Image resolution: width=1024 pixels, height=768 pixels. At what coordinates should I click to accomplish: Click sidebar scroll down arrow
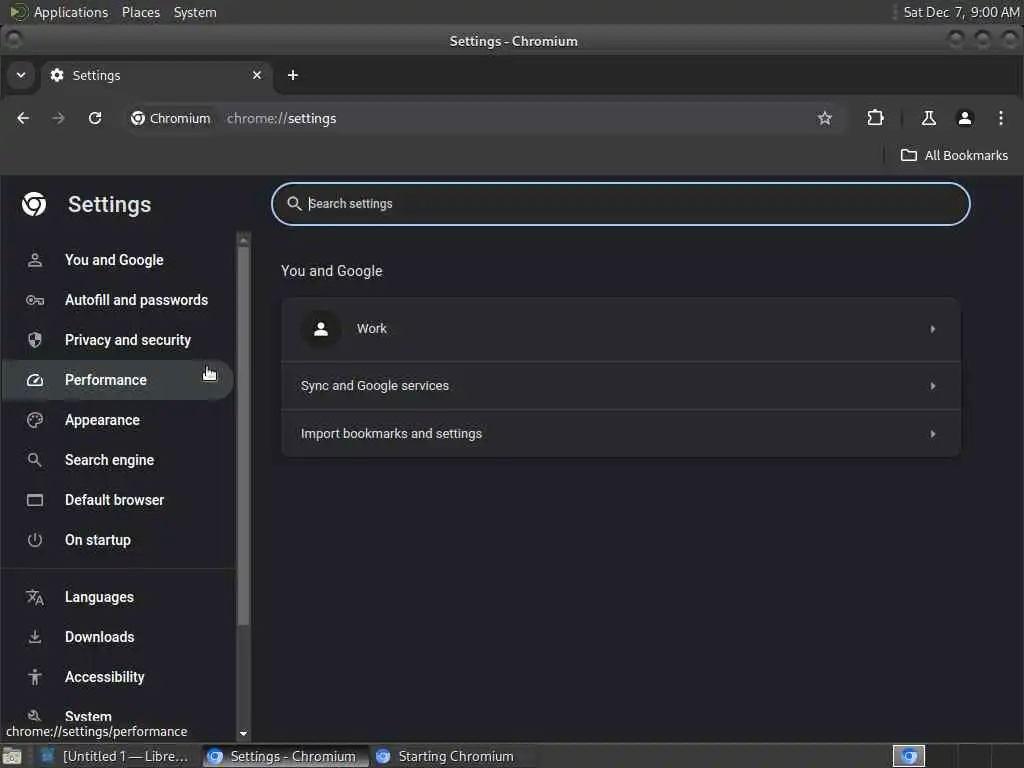[x=243, y=733]
